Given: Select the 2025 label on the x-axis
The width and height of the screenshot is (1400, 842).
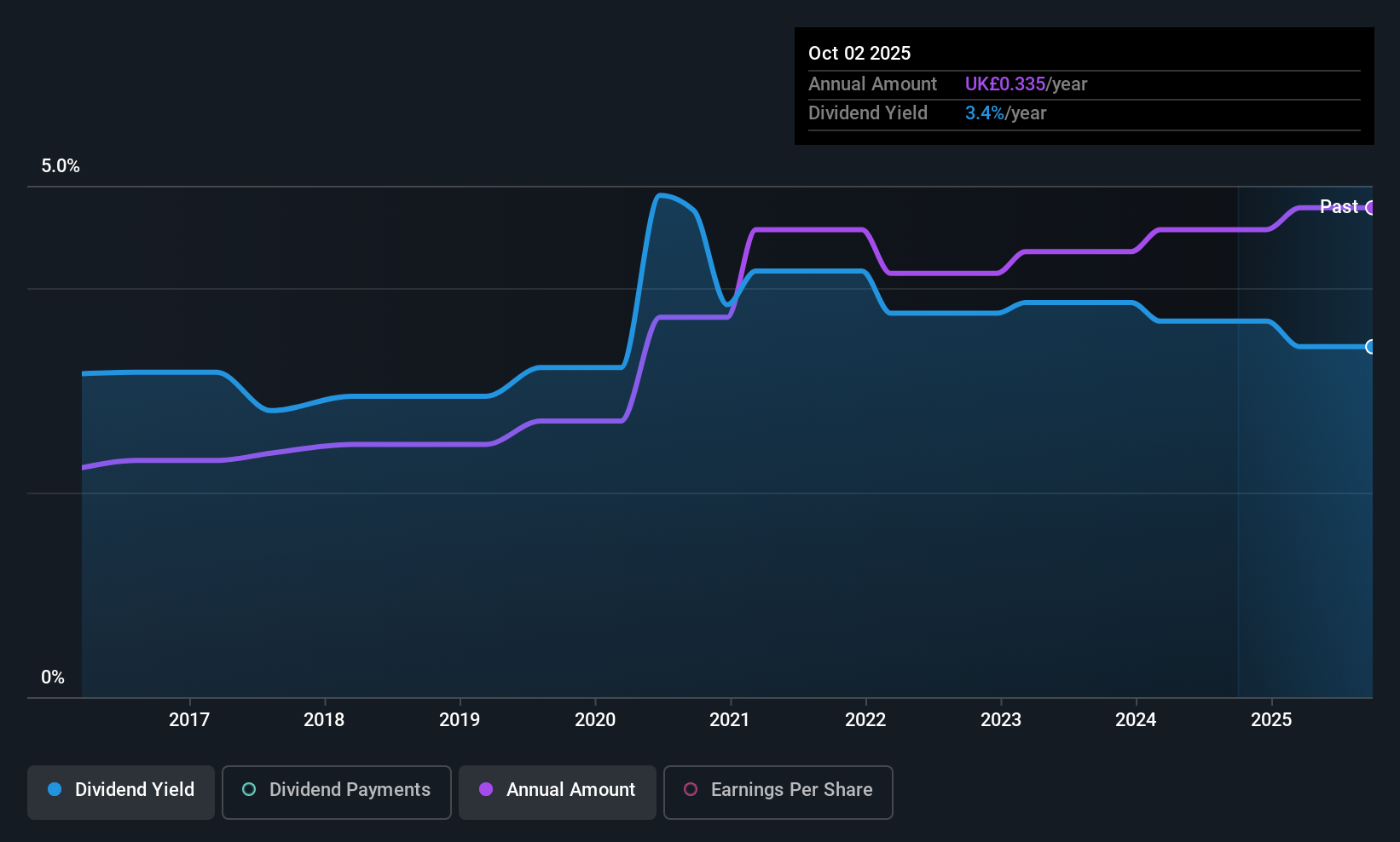Looking at the screenshot, I should point(1272,719).
